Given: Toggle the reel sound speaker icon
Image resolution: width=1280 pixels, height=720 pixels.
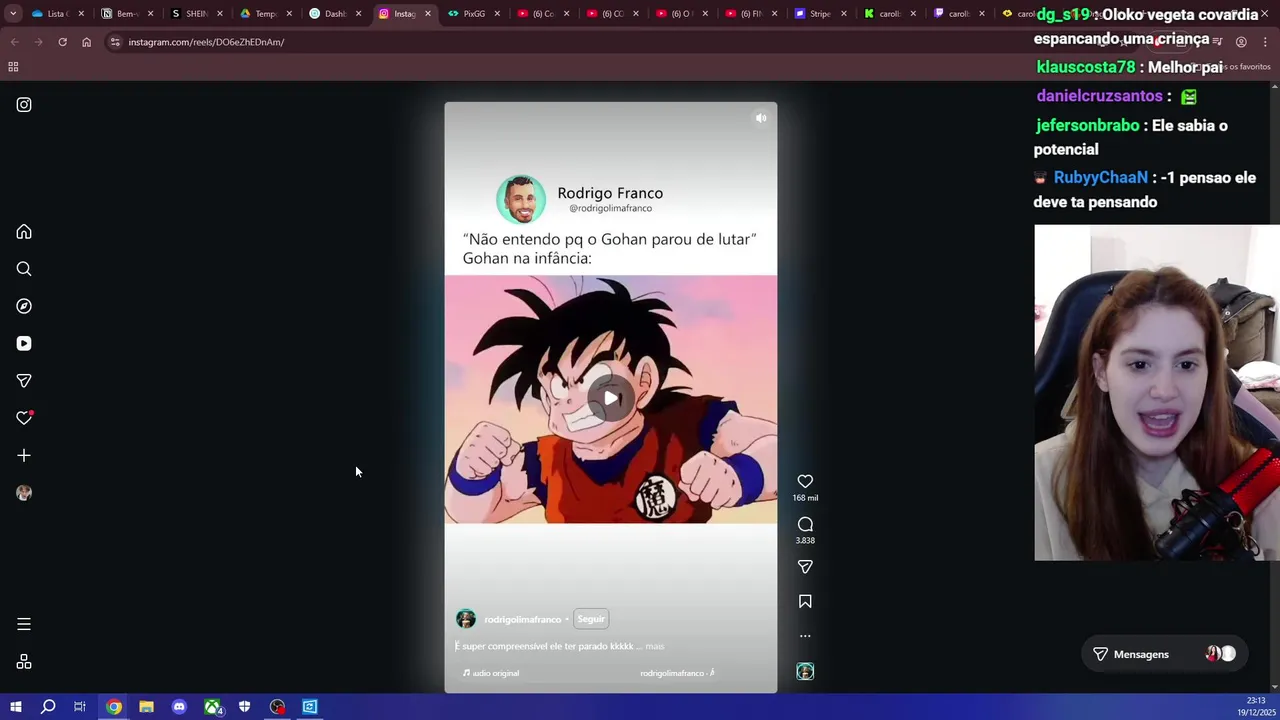Looking at the screenshot, I should [761, 118].
